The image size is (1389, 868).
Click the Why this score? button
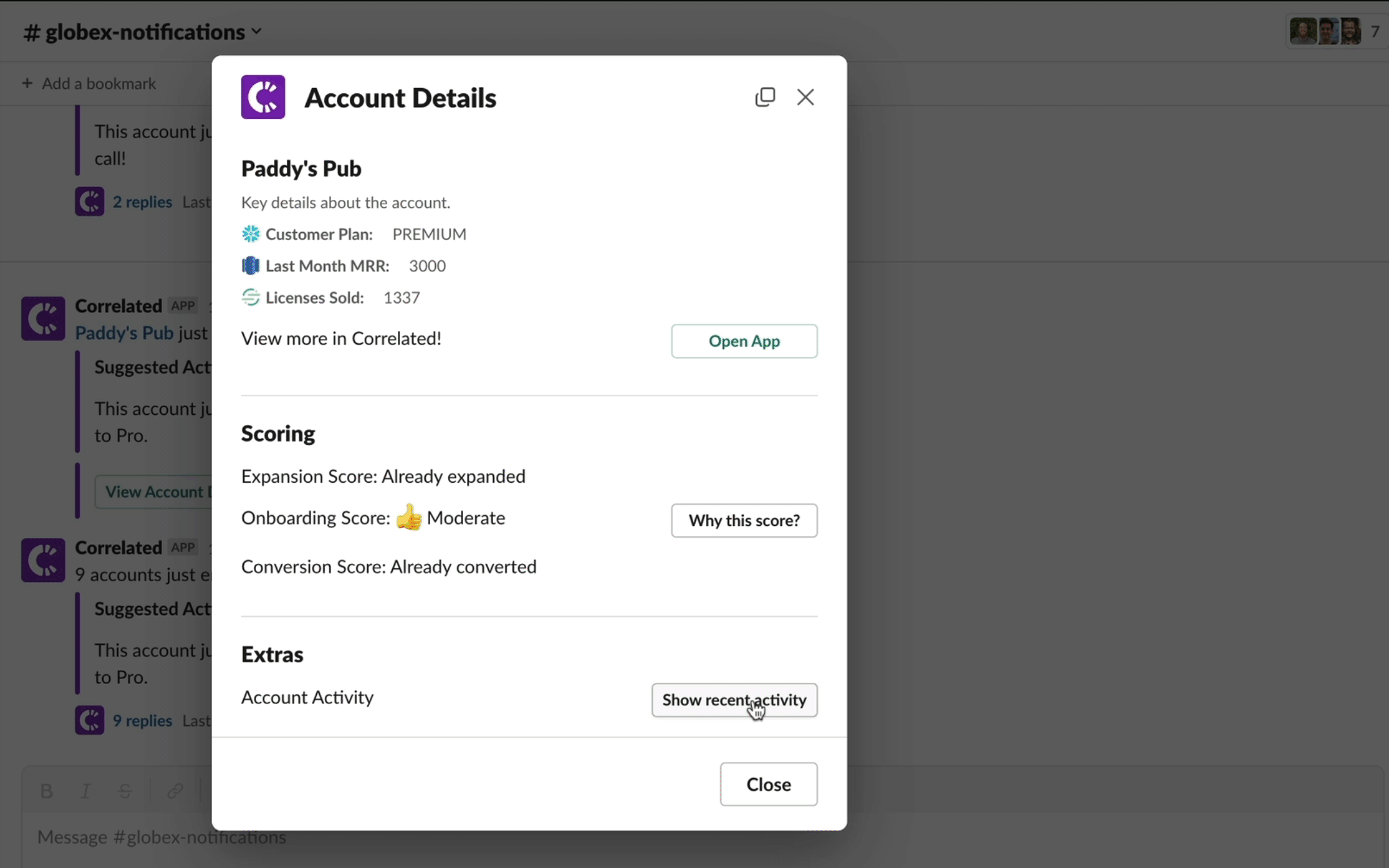pyautogui.click(x=744, y=520)
